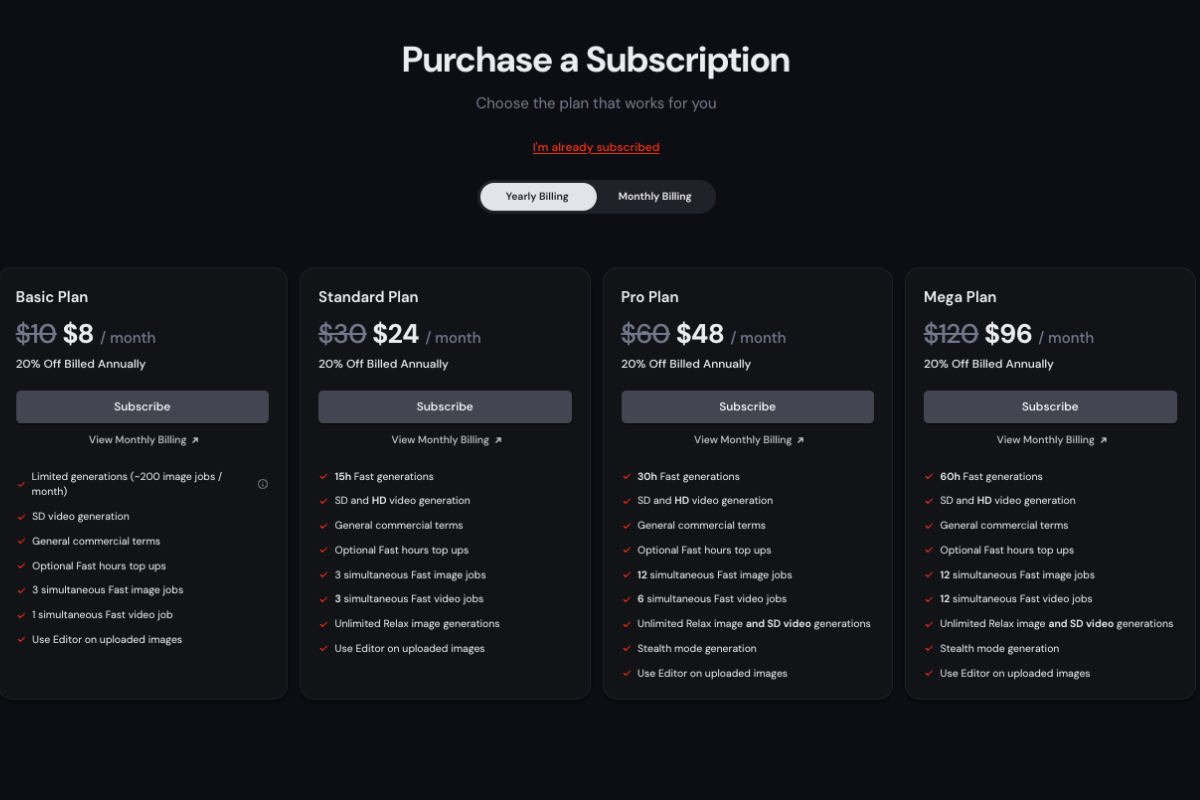
Task: Click arrow icon after Mega View Monthly Billing
Action: [1103, 440]
